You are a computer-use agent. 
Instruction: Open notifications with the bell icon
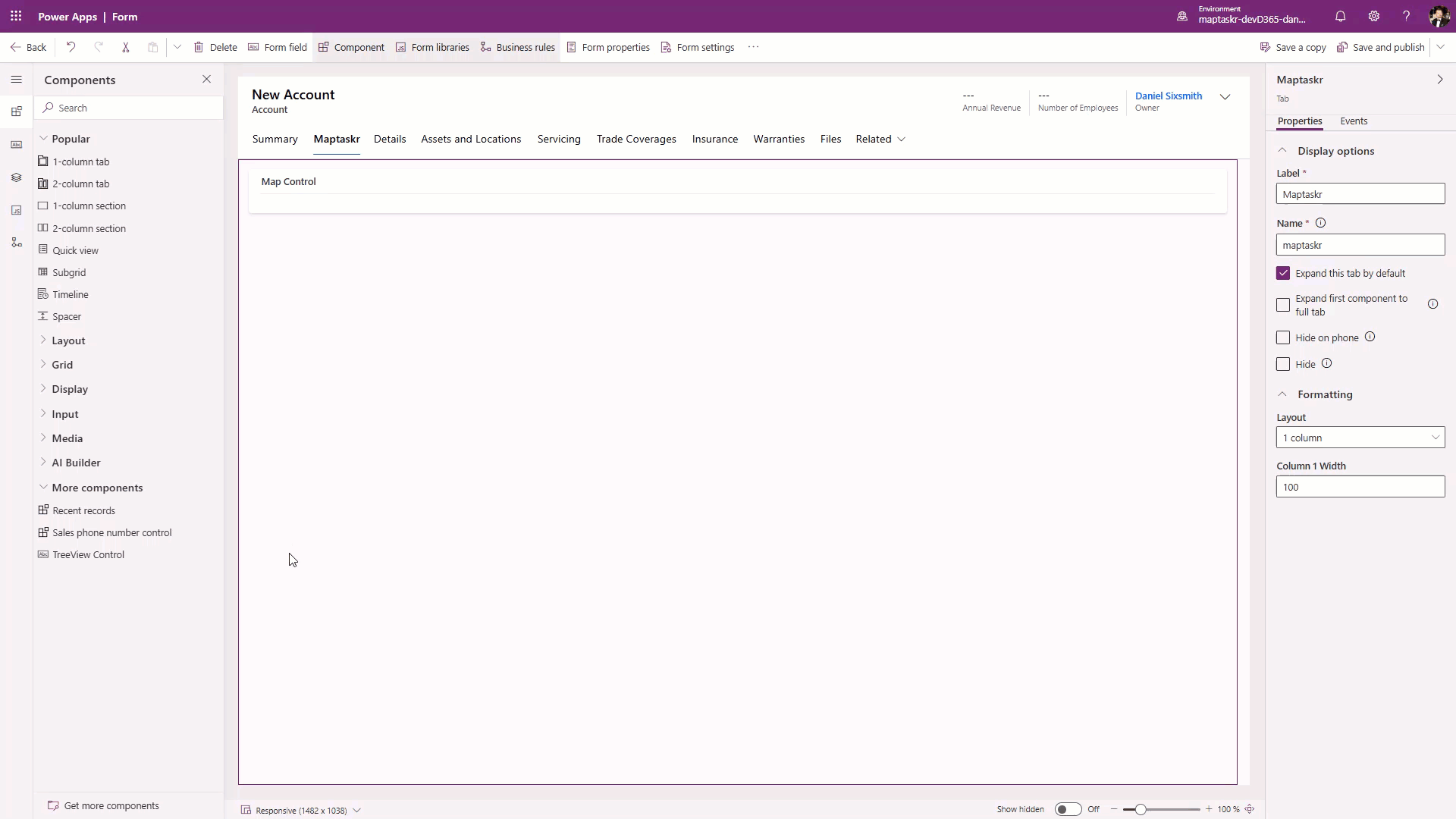[1339, 16]
